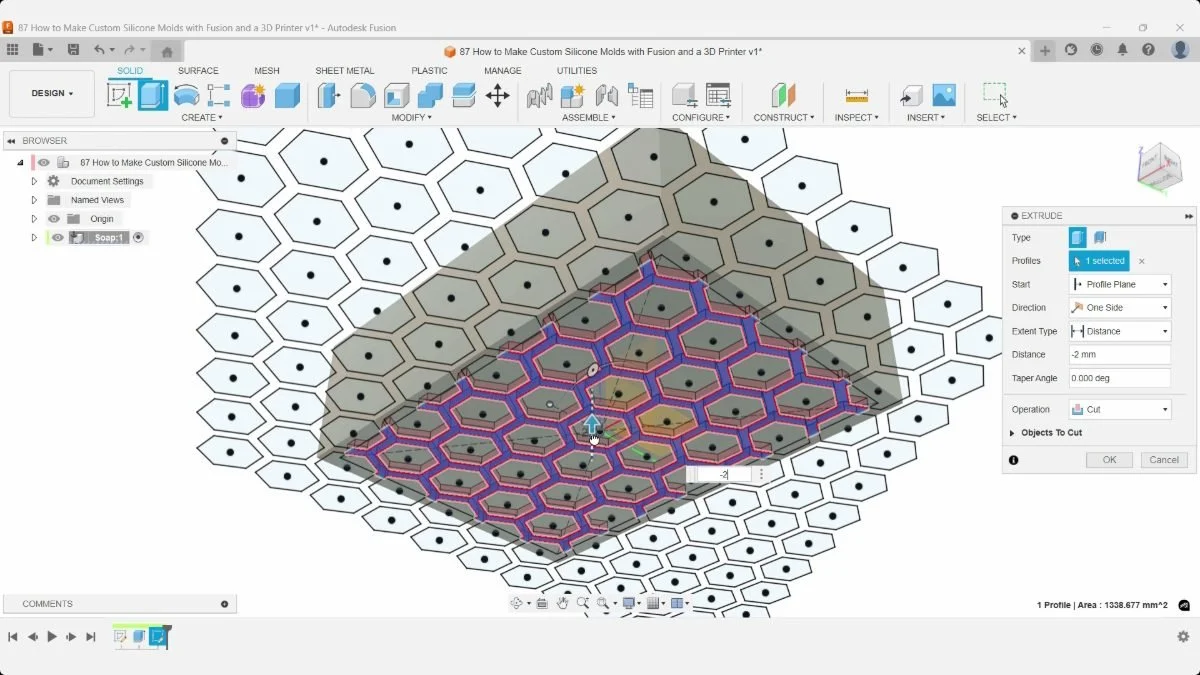Expand the Soap:1 component node
Viewport: 1200px width, 675px height.
coord(34,237)
